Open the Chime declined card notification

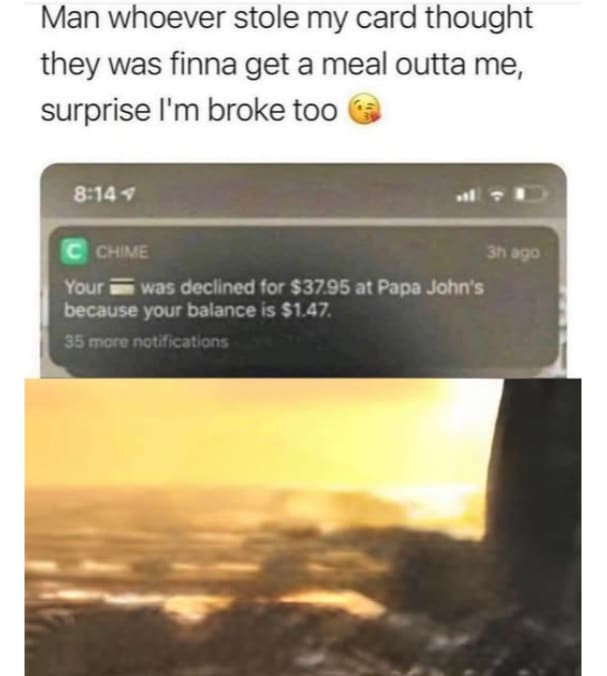pyautogui.click(x=304, y=299)
